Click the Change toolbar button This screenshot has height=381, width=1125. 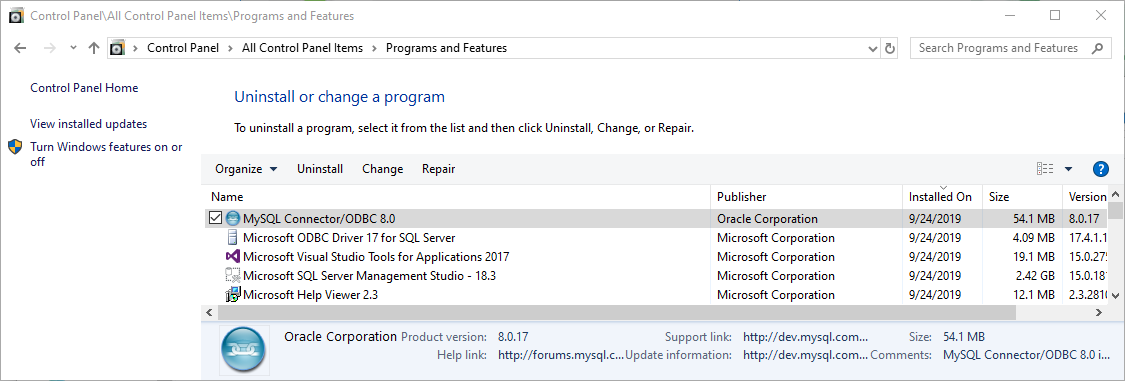click(382, 169)
